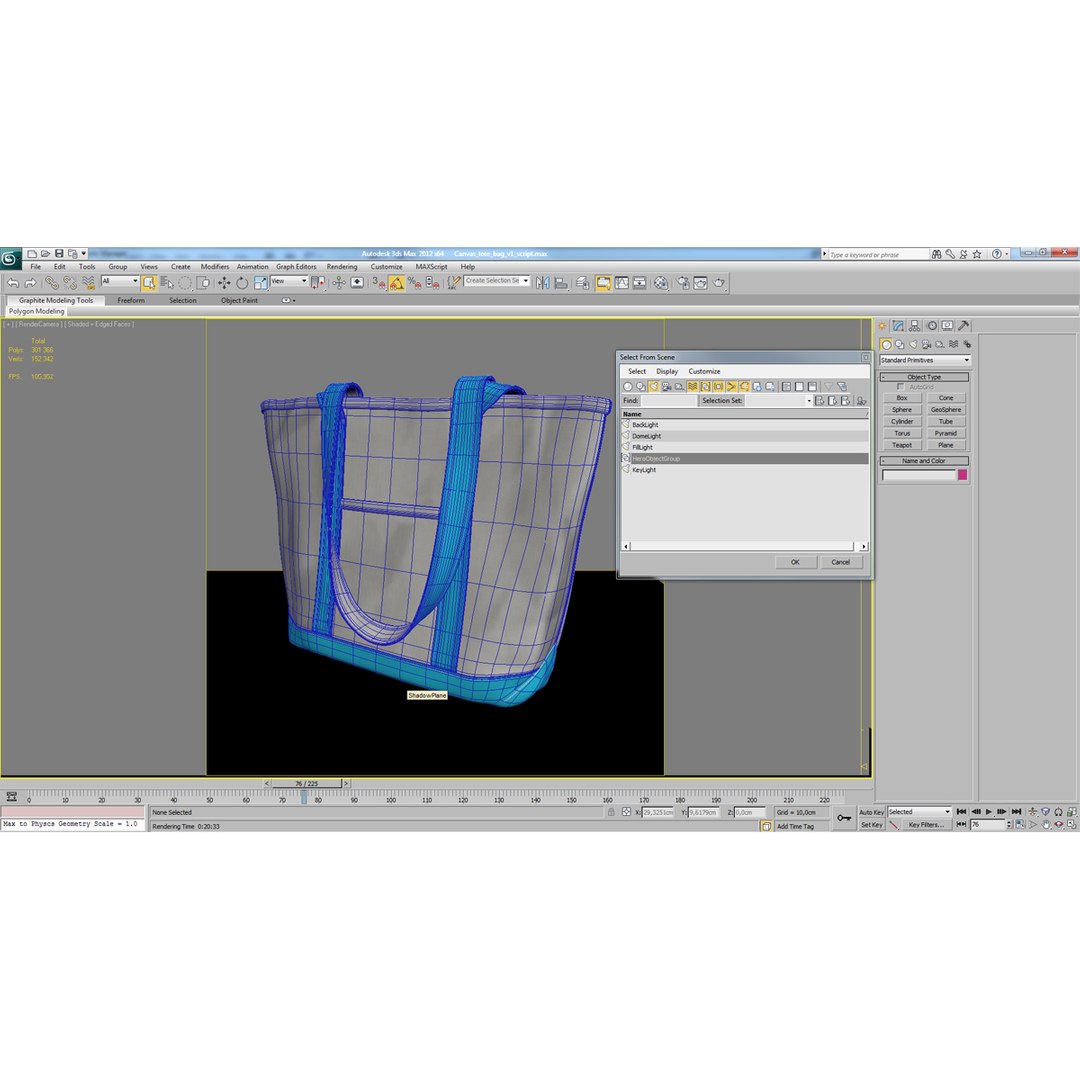Click the Mirror tool icon
The height and width of the screenshot is (1080, 1080).
[543, 283]
